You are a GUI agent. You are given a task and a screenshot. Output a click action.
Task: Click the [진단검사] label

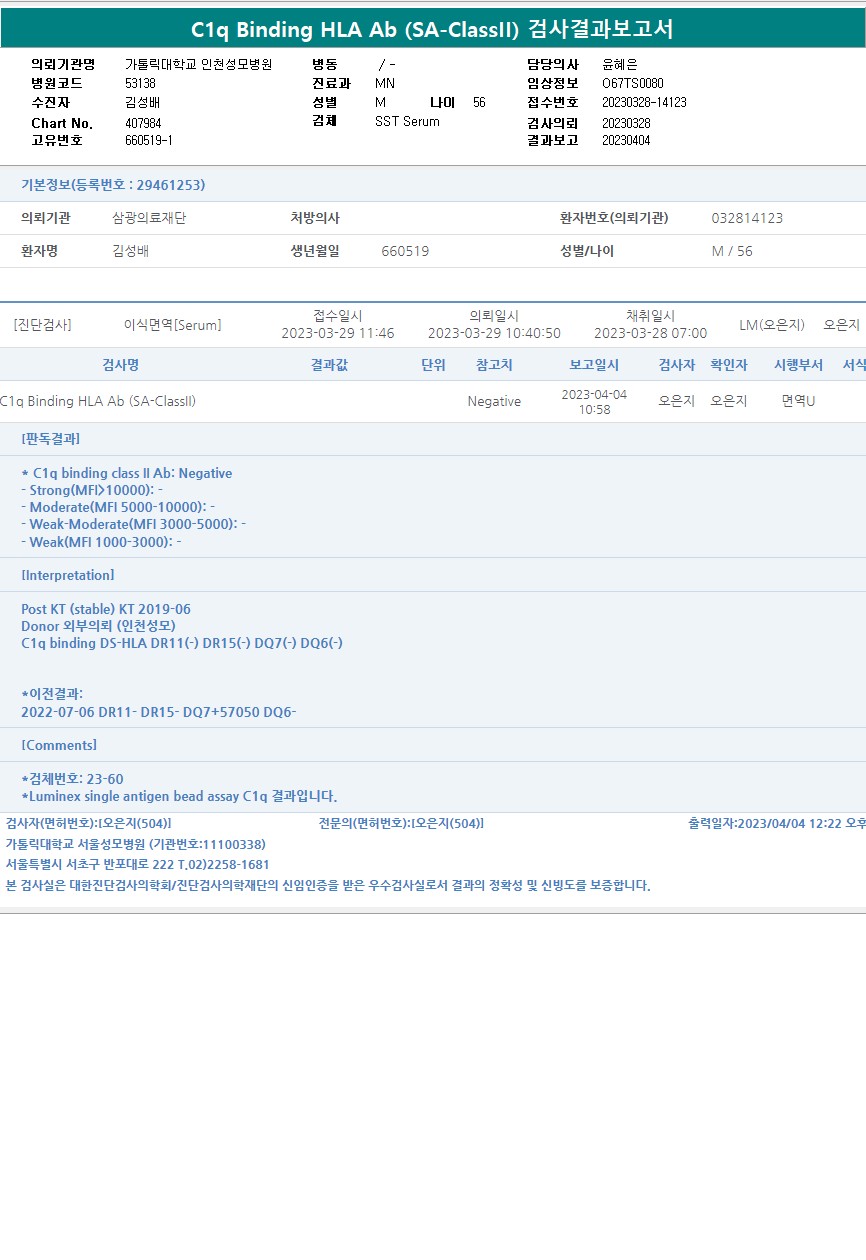pos(42,325)
